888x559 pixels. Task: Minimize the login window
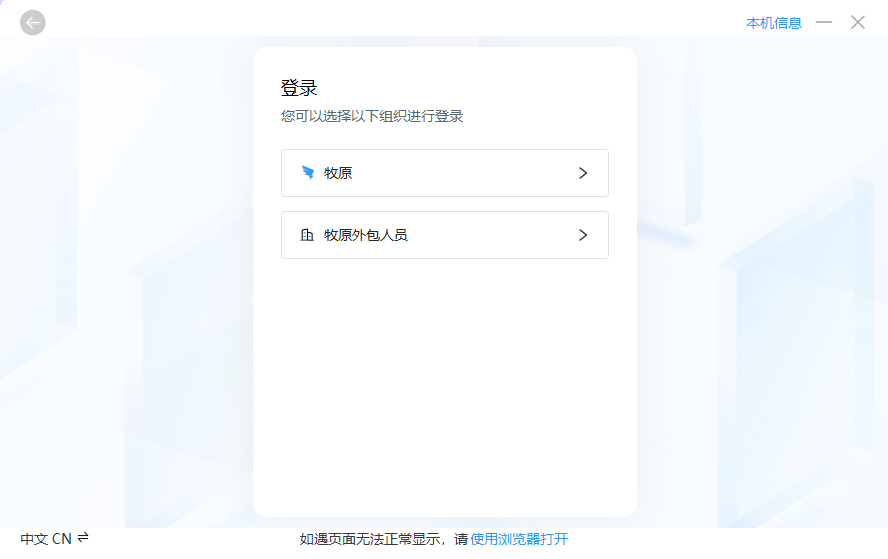pyautogui.click(x=824, y=22)
